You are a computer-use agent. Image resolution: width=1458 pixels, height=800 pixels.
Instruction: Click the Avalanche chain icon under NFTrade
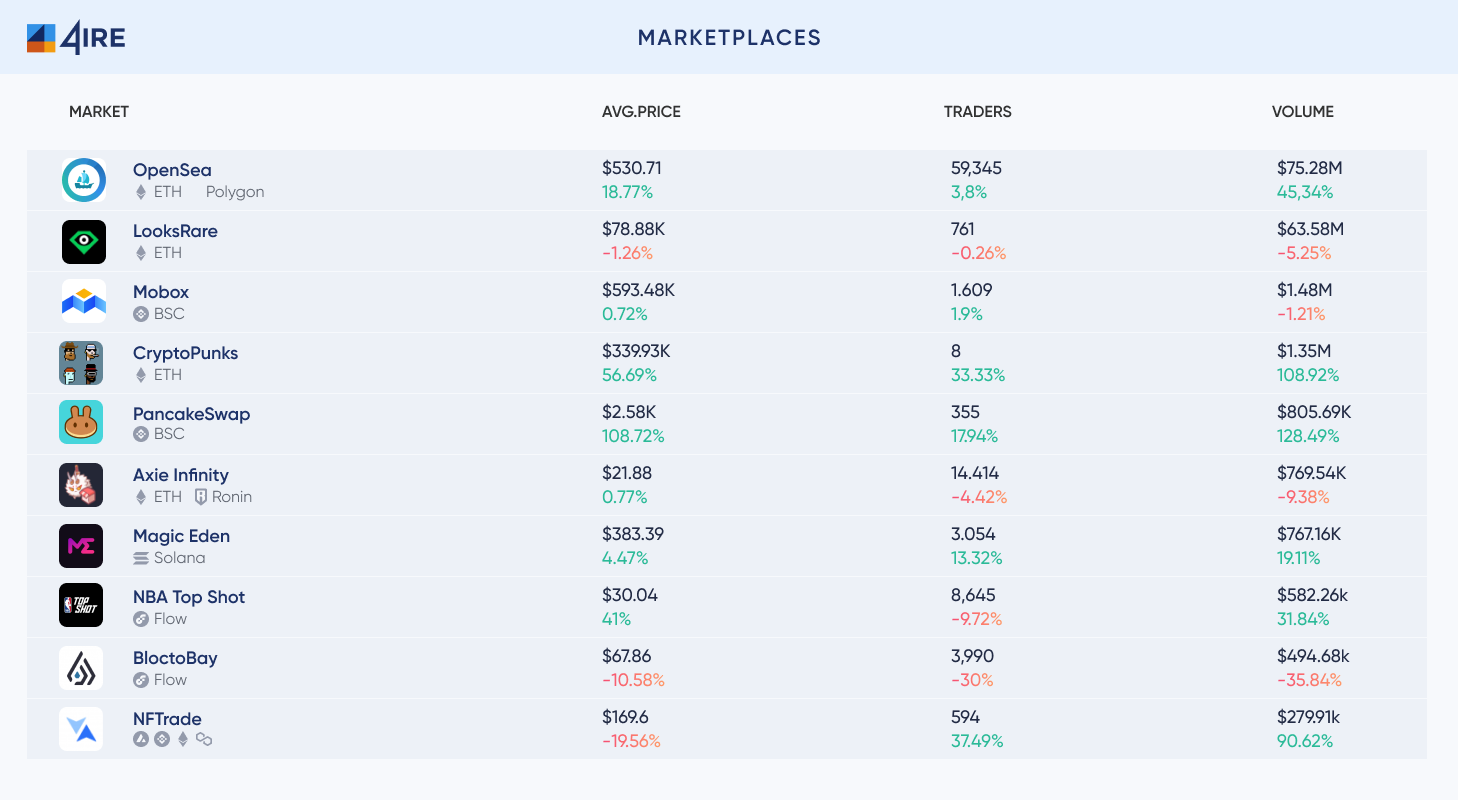(141, 740)
